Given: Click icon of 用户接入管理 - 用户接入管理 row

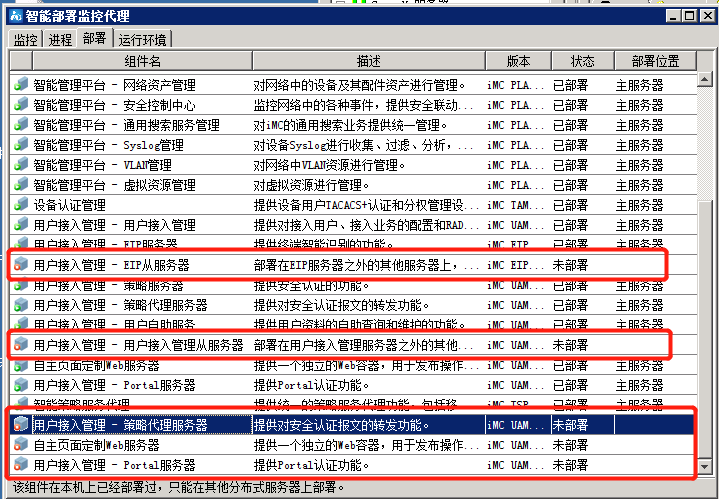Looking at the screenshot, I should tap(21, 225).
